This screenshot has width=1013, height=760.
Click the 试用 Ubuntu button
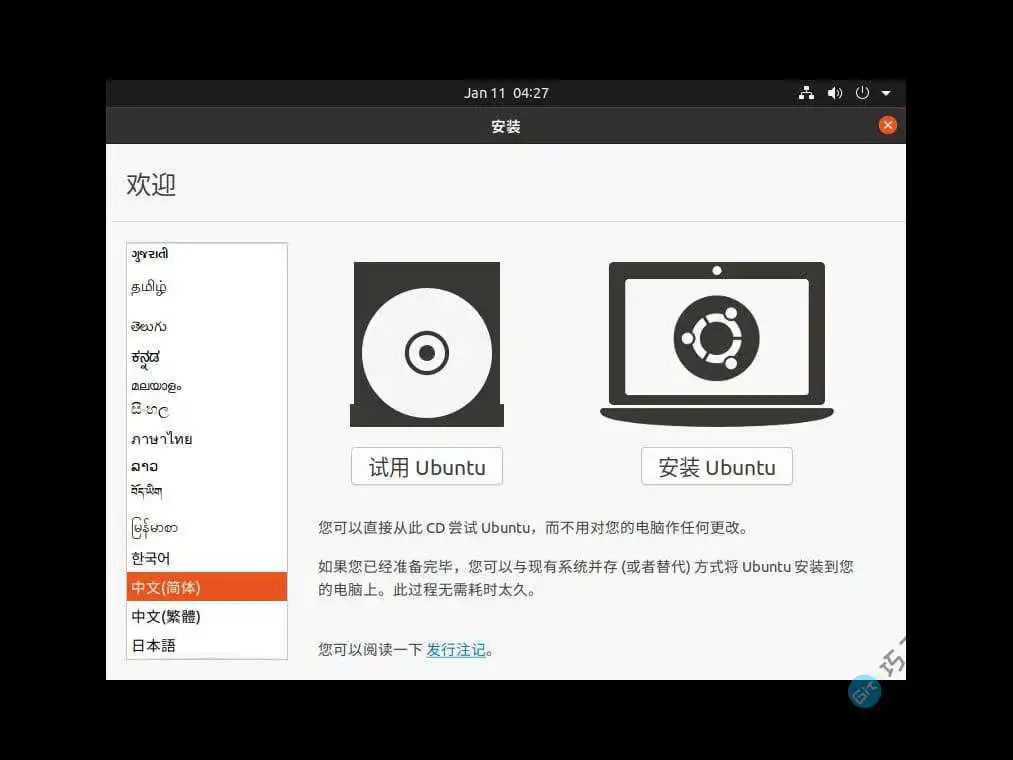(426, 467)
